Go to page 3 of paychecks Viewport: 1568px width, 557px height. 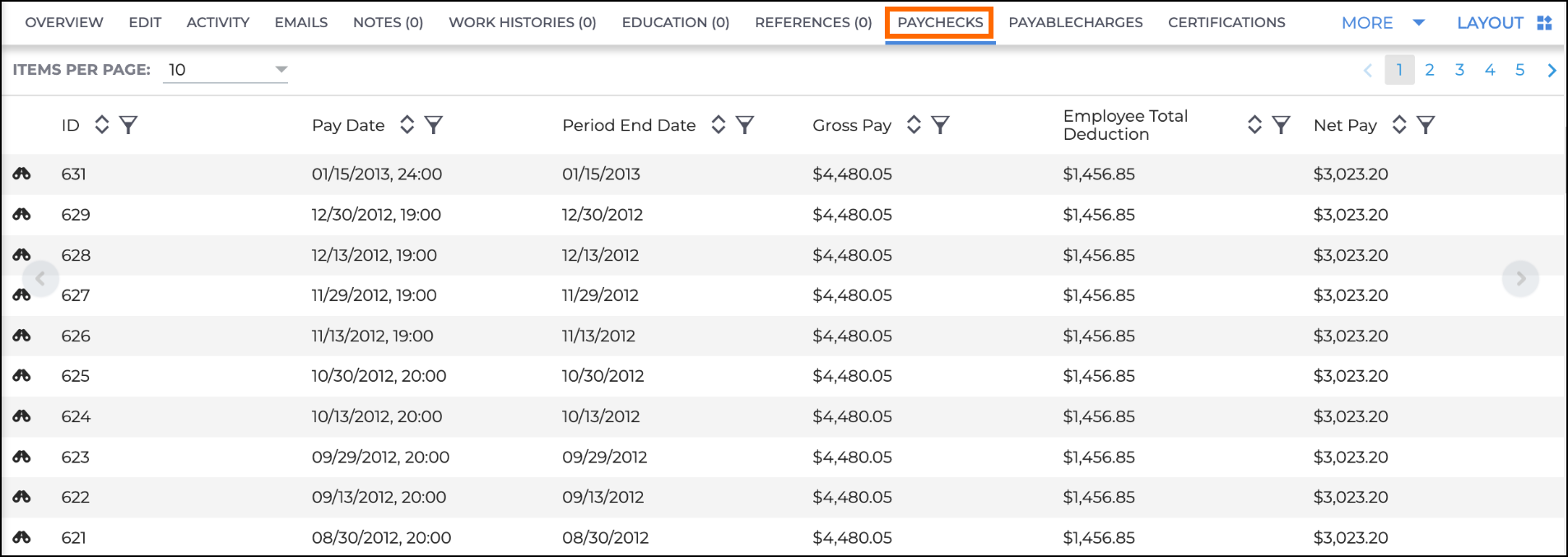1459,70
